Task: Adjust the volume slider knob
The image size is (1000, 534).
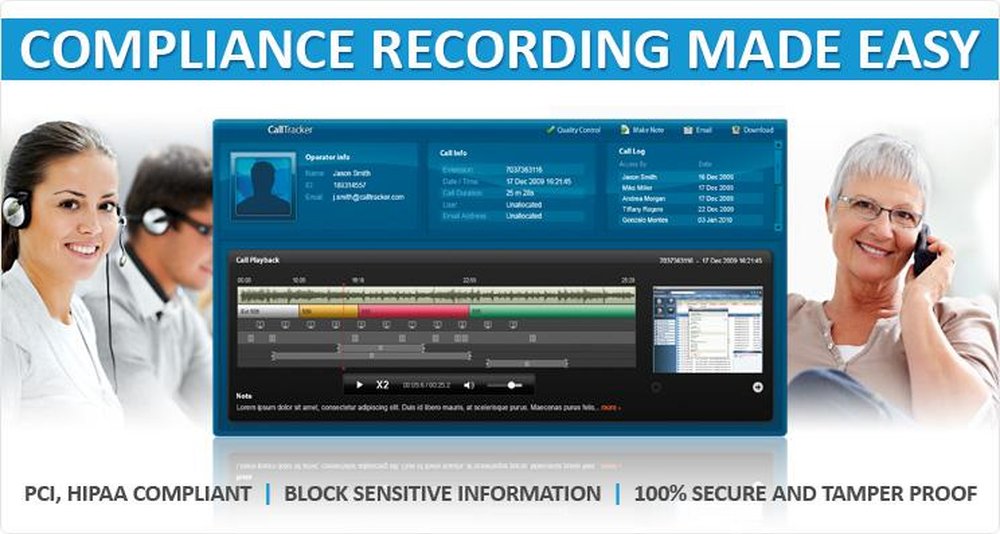Action: 511,385
